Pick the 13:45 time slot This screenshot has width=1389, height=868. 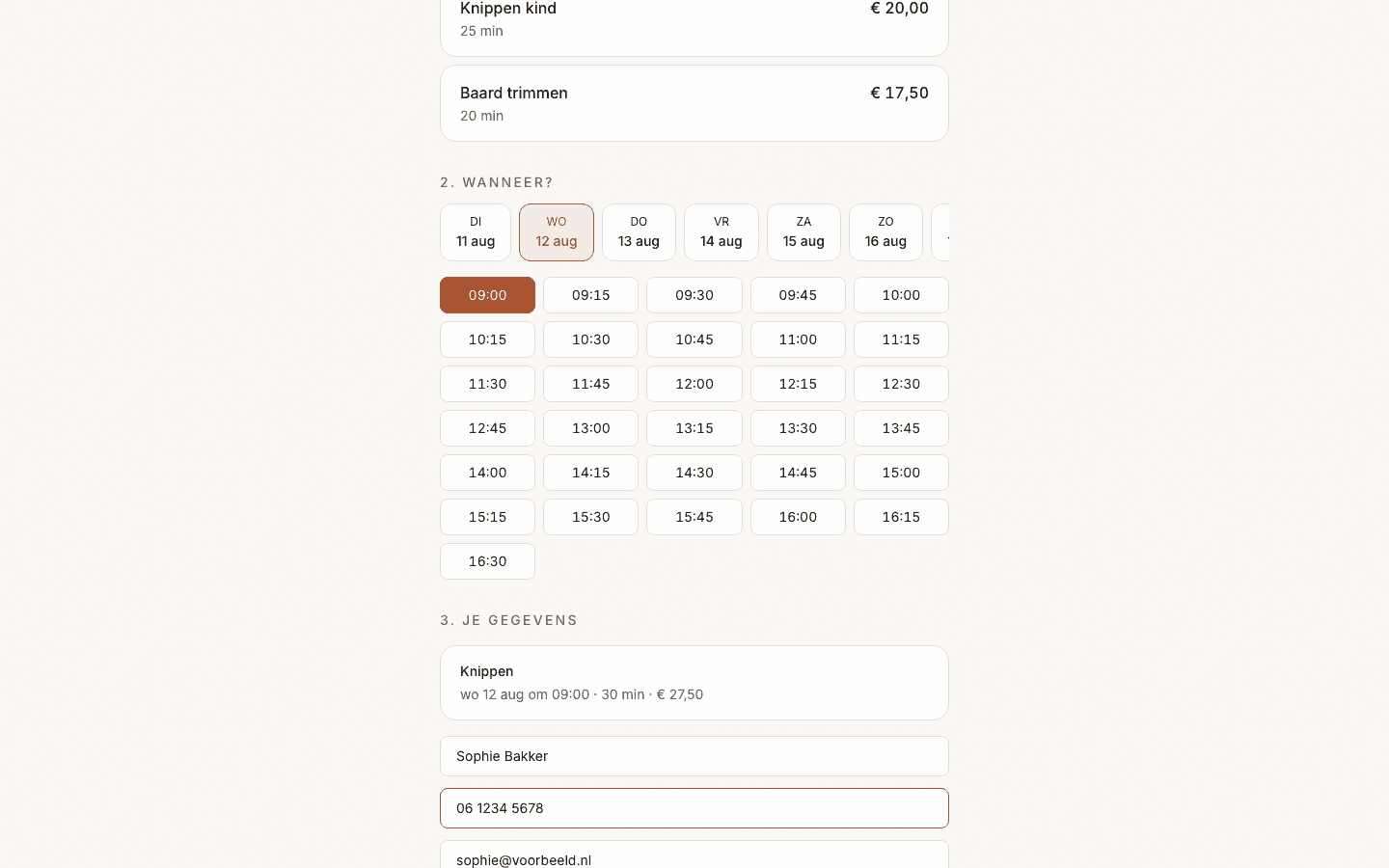901,428
